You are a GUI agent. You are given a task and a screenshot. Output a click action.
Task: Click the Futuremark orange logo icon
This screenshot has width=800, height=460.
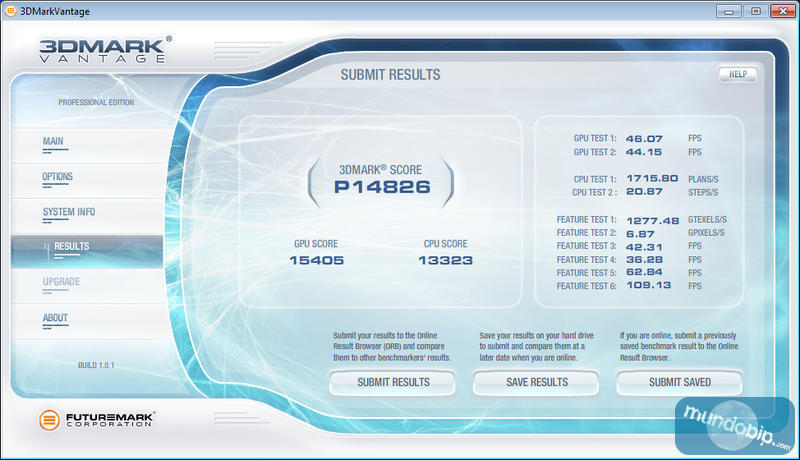click(49, 420)
